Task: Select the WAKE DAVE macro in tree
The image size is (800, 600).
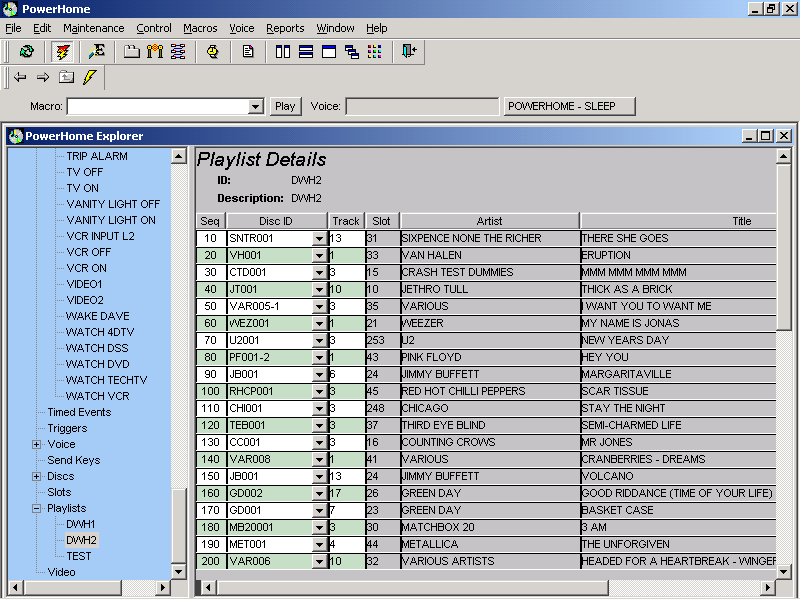Action: pos(97,316)
